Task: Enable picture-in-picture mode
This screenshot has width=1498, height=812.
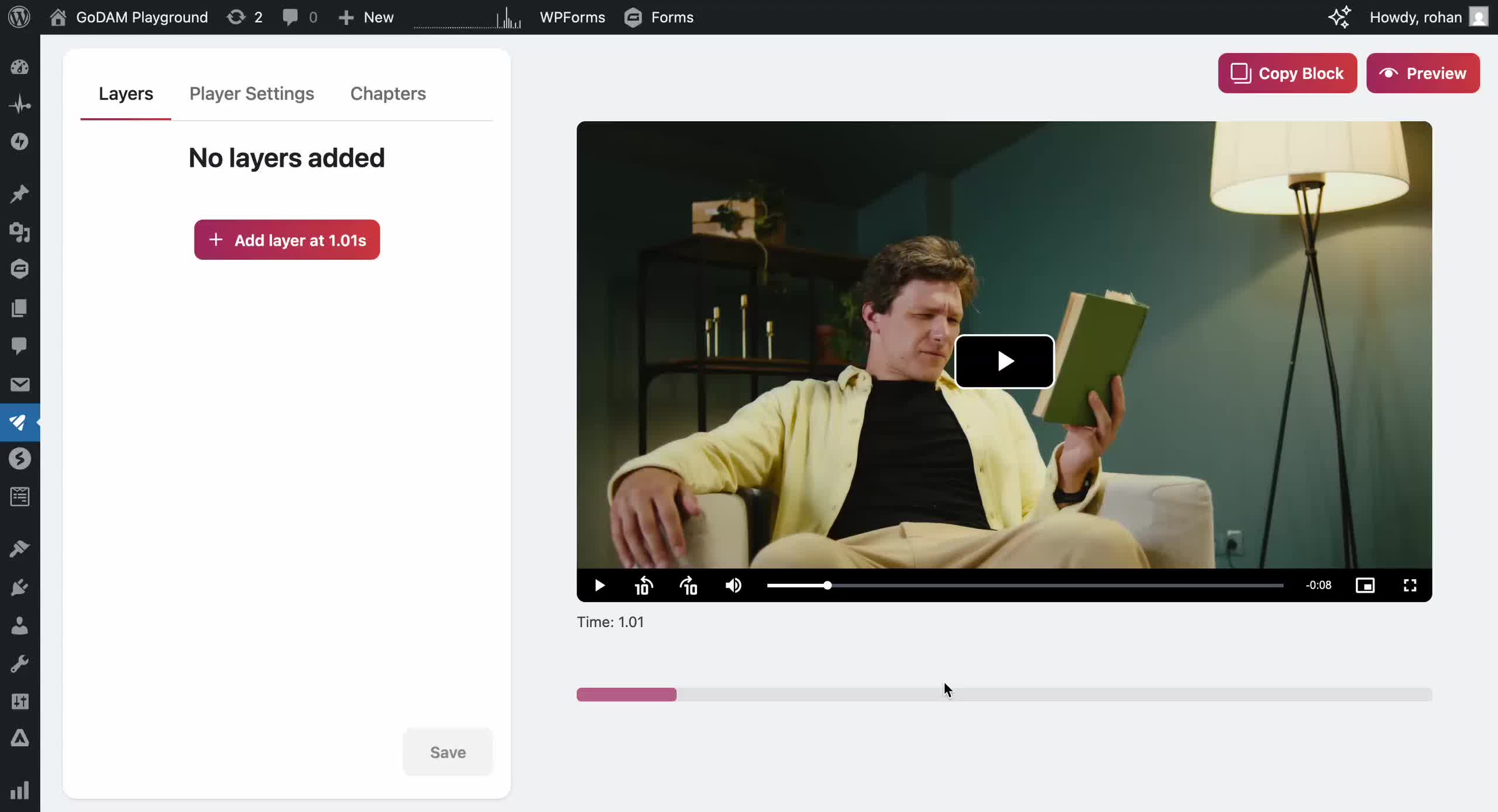Action: point(1366,585)
